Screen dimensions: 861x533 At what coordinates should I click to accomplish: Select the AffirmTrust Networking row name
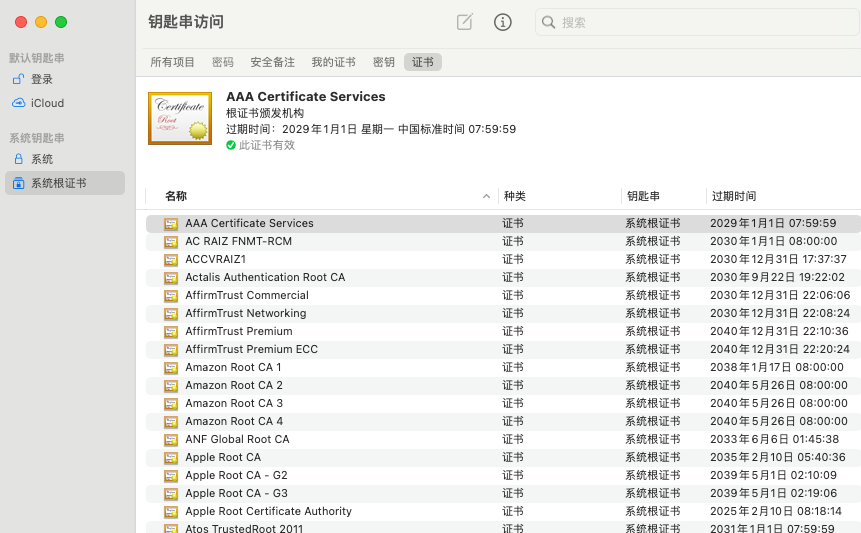click(x=245, y=313)
